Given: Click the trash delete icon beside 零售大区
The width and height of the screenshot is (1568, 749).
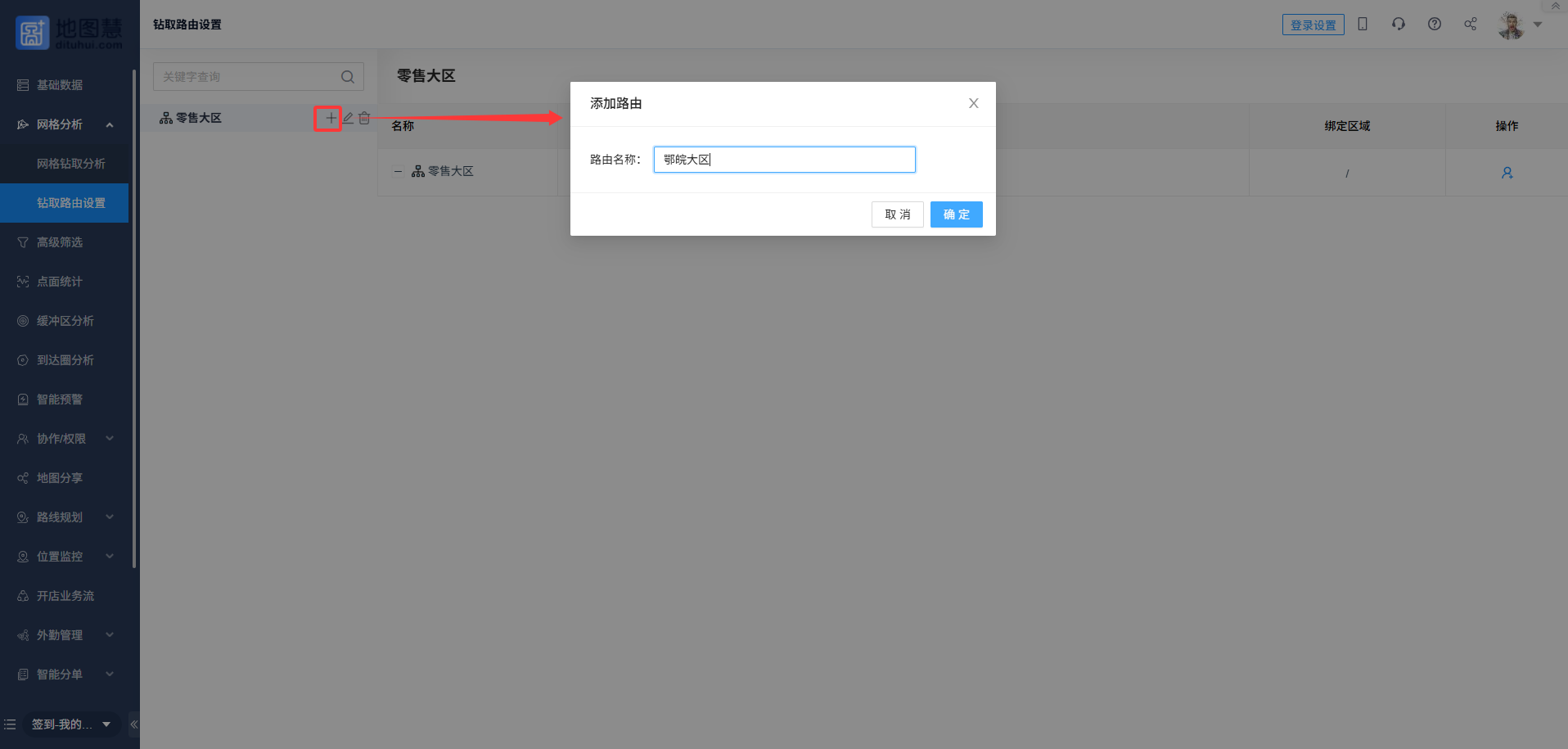Looking at the screenshot, I should pyautogui.click(x=364, y=118).
